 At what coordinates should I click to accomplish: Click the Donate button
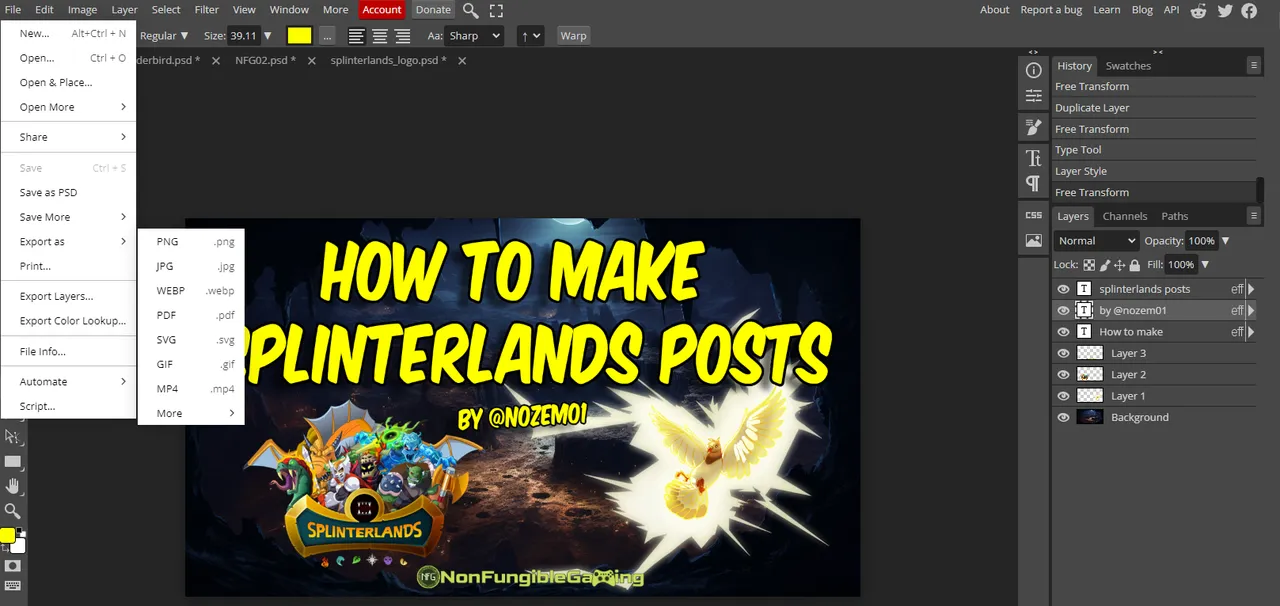point(433,10)
